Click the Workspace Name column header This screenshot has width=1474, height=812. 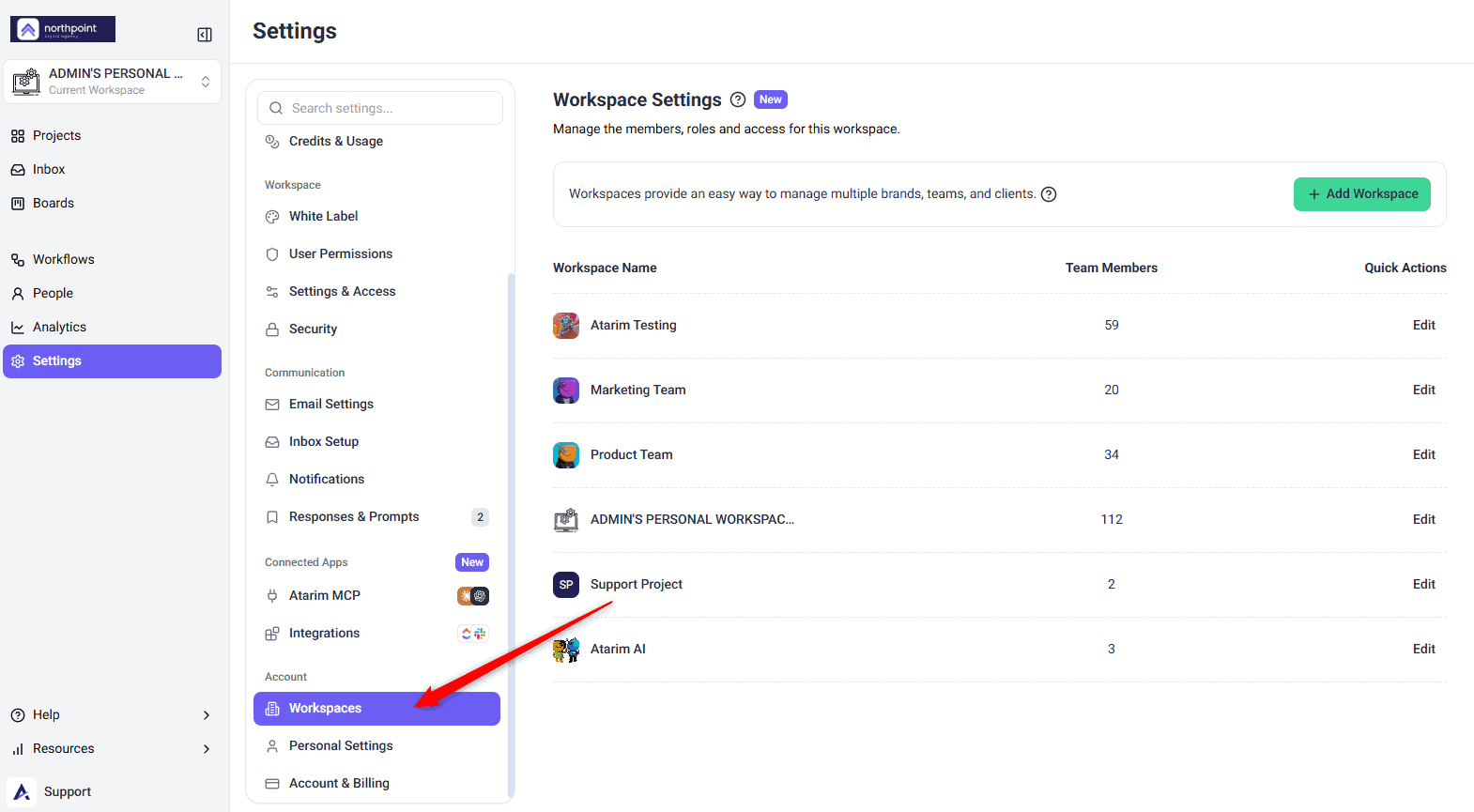click(x=605, y=268)
